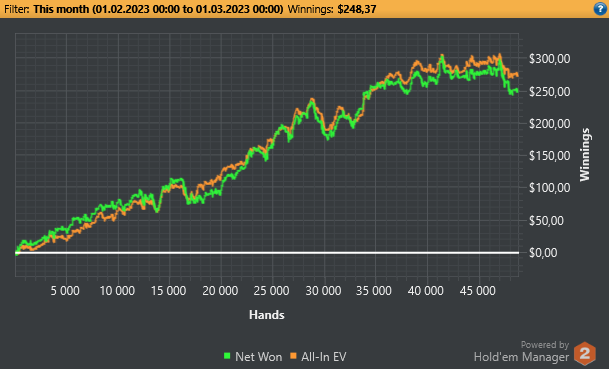This screenshot has height=369, width=609.
Task: Click the blue help question mark icon
Action: [600, 9]
